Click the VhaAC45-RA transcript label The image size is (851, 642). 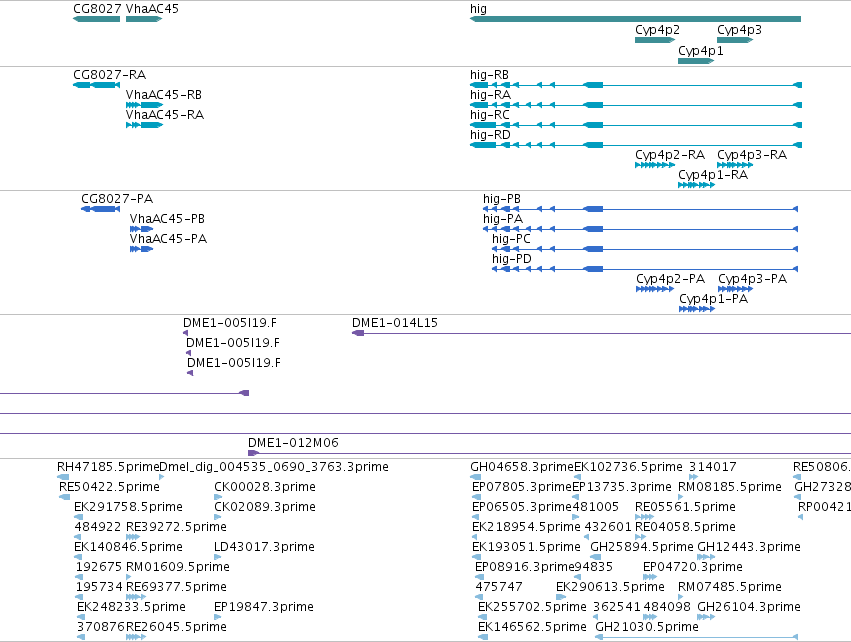165,115
